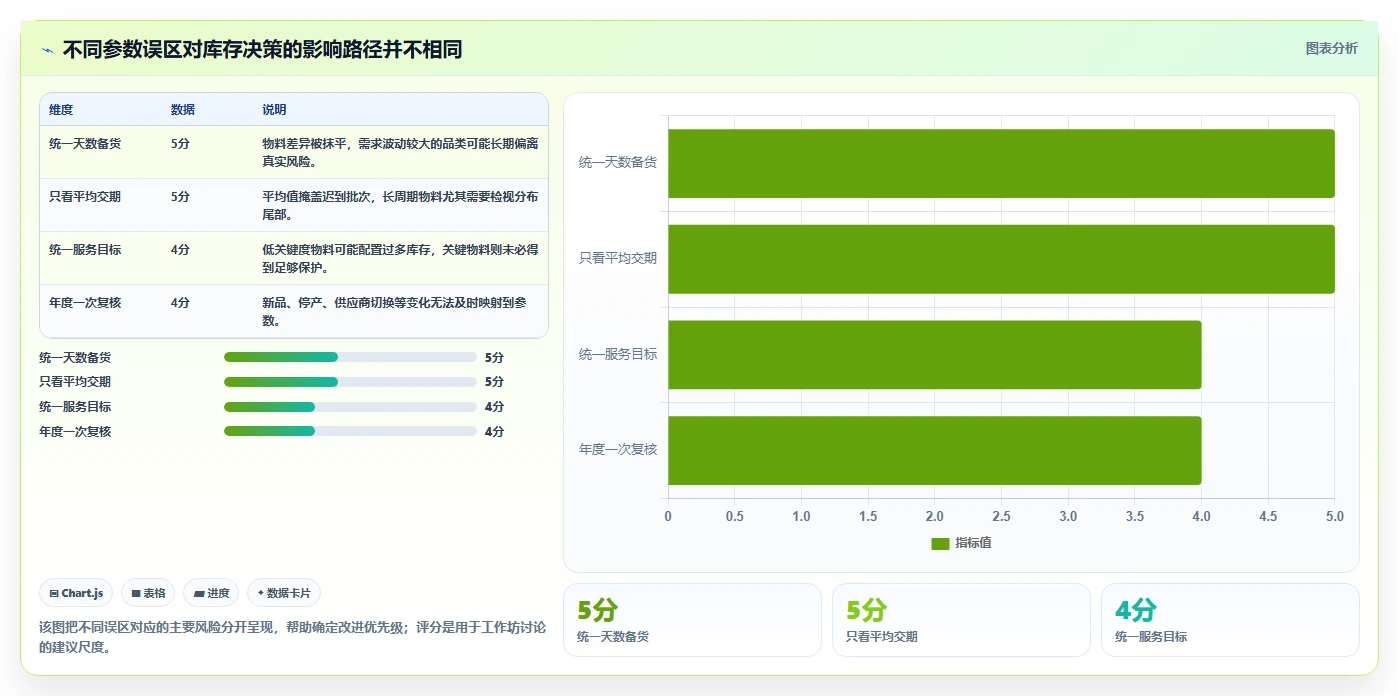Viewport: 1399px width, 696px height.
Task: Select table cell 统一服务目标
Action: 85,250
